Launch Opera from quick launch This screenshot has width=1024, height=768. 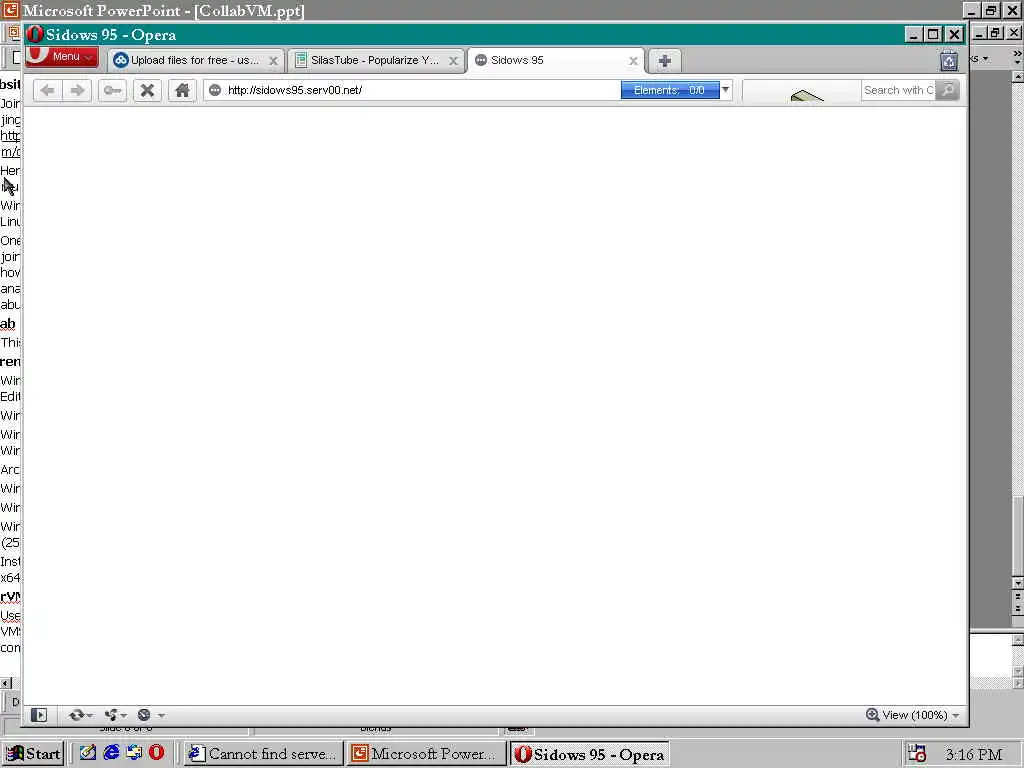coord(157,753)
